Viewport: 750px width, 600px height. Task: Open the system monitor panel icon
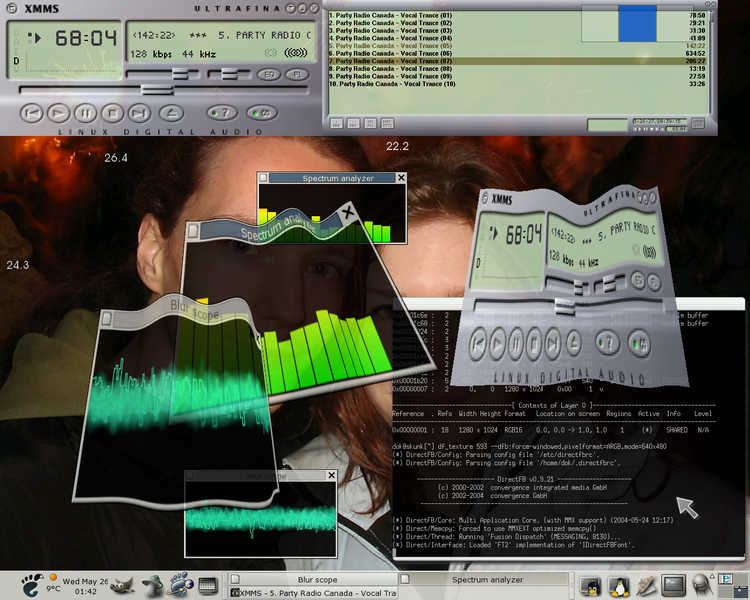click(x=208, y=585)
